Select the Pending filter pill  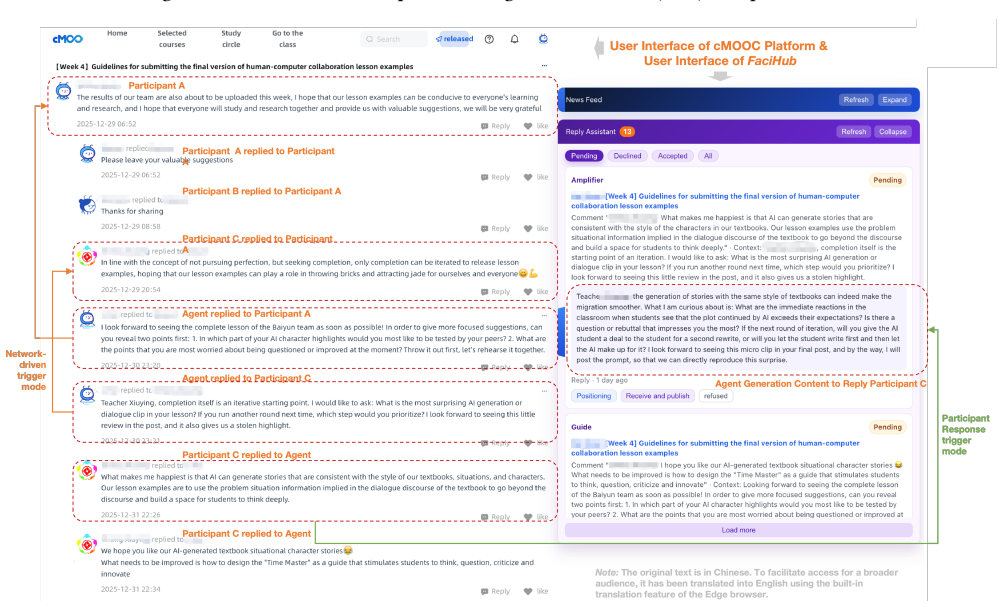click(584, 156)
